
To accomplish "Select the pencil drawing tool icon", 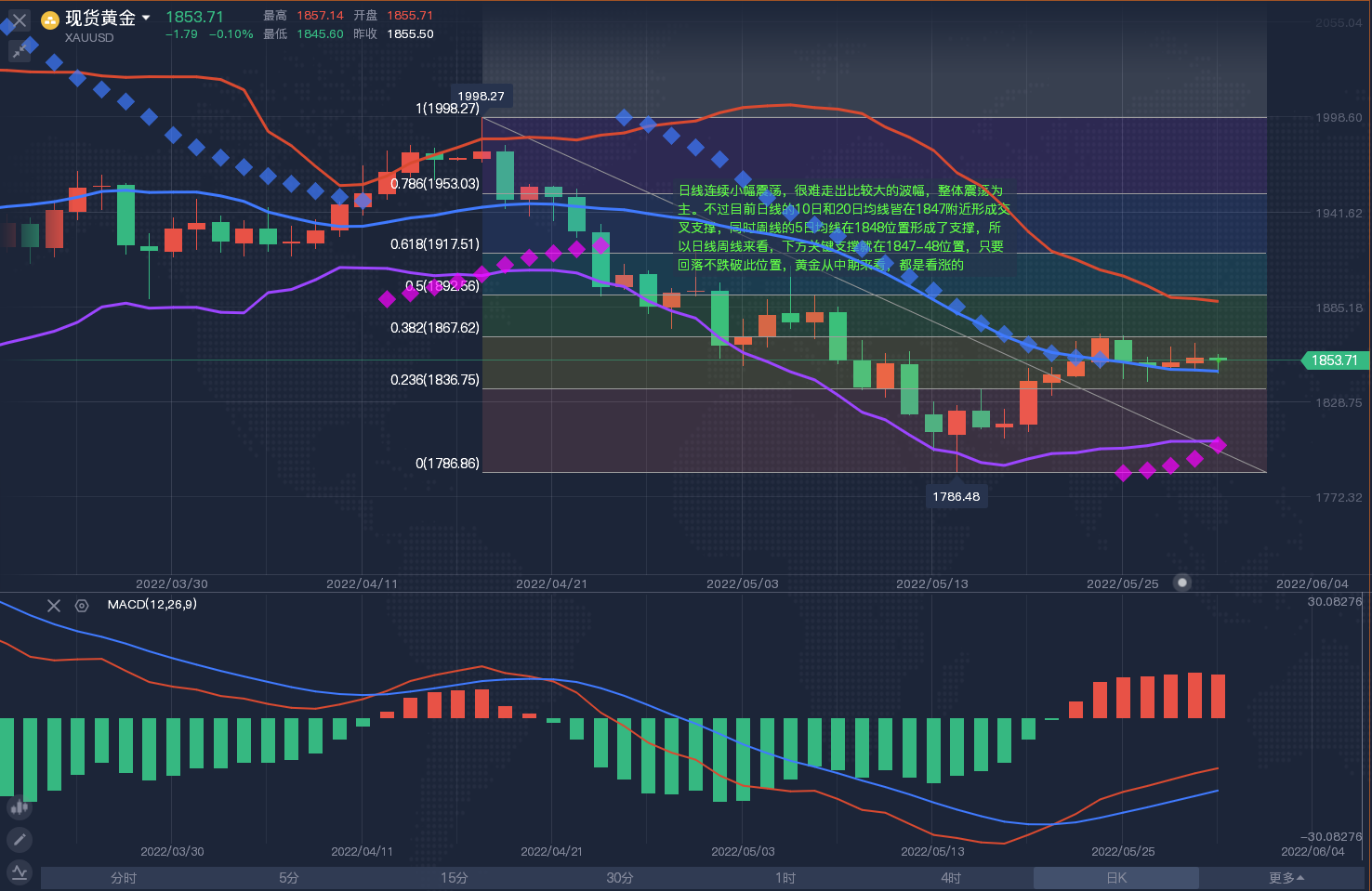I will [x=19, y=840].
